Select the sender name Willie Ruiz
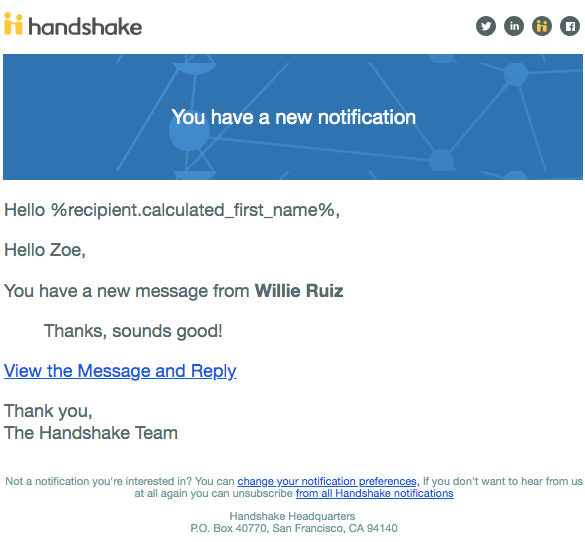585x542 pixels. [299, 291]
